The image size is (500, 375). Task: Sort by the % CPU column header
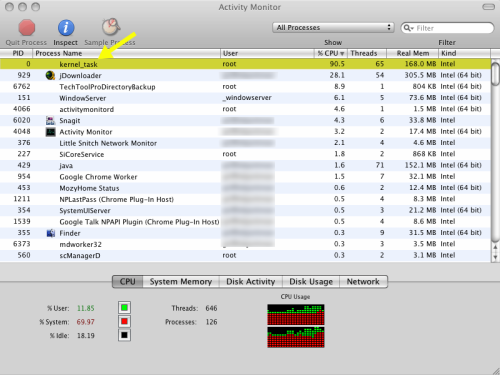point(331,53)
